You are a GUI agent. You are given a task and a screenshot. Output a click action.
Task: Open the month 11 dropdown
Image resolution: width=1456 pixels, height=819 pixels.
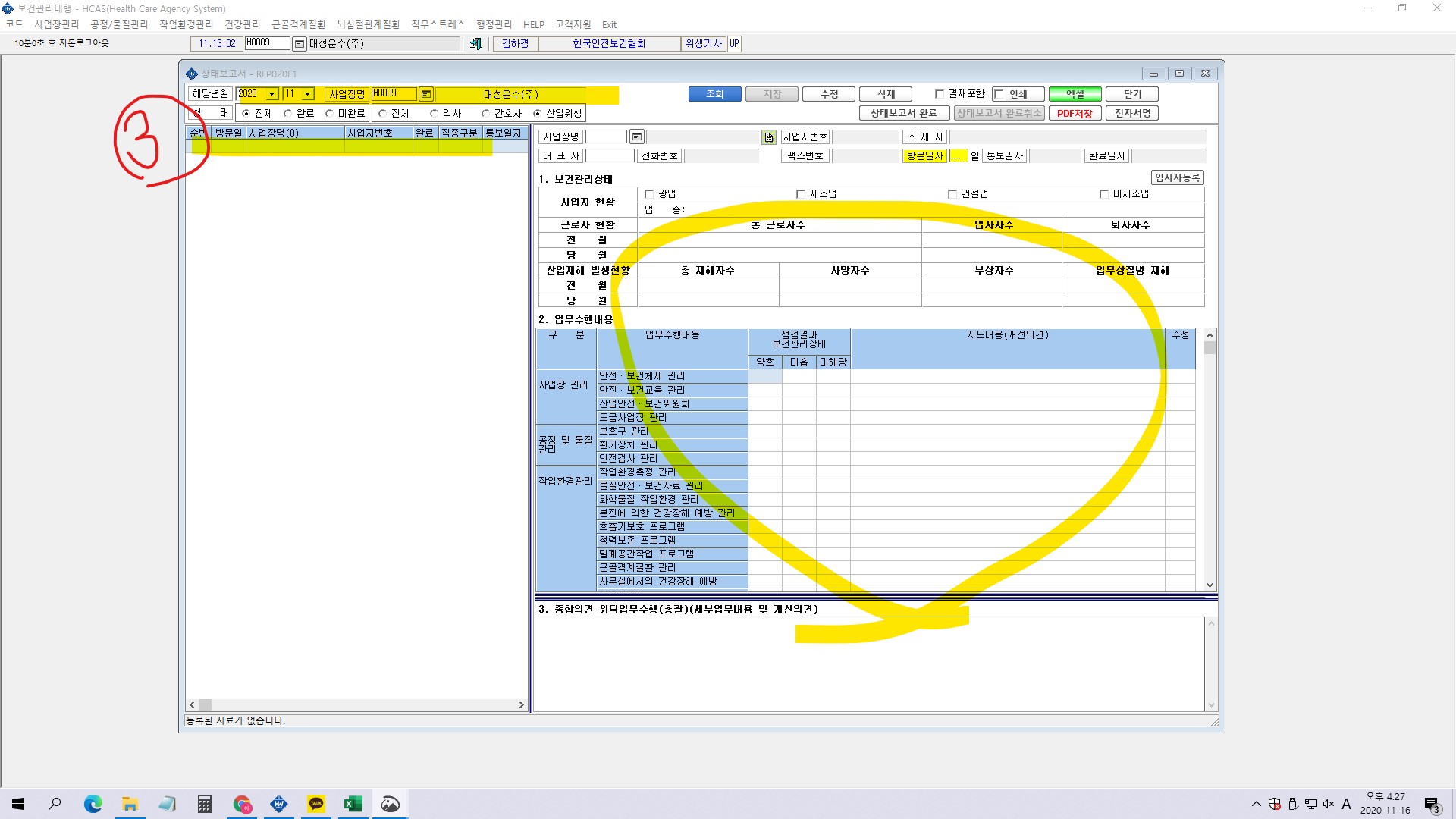click(307, 94)
